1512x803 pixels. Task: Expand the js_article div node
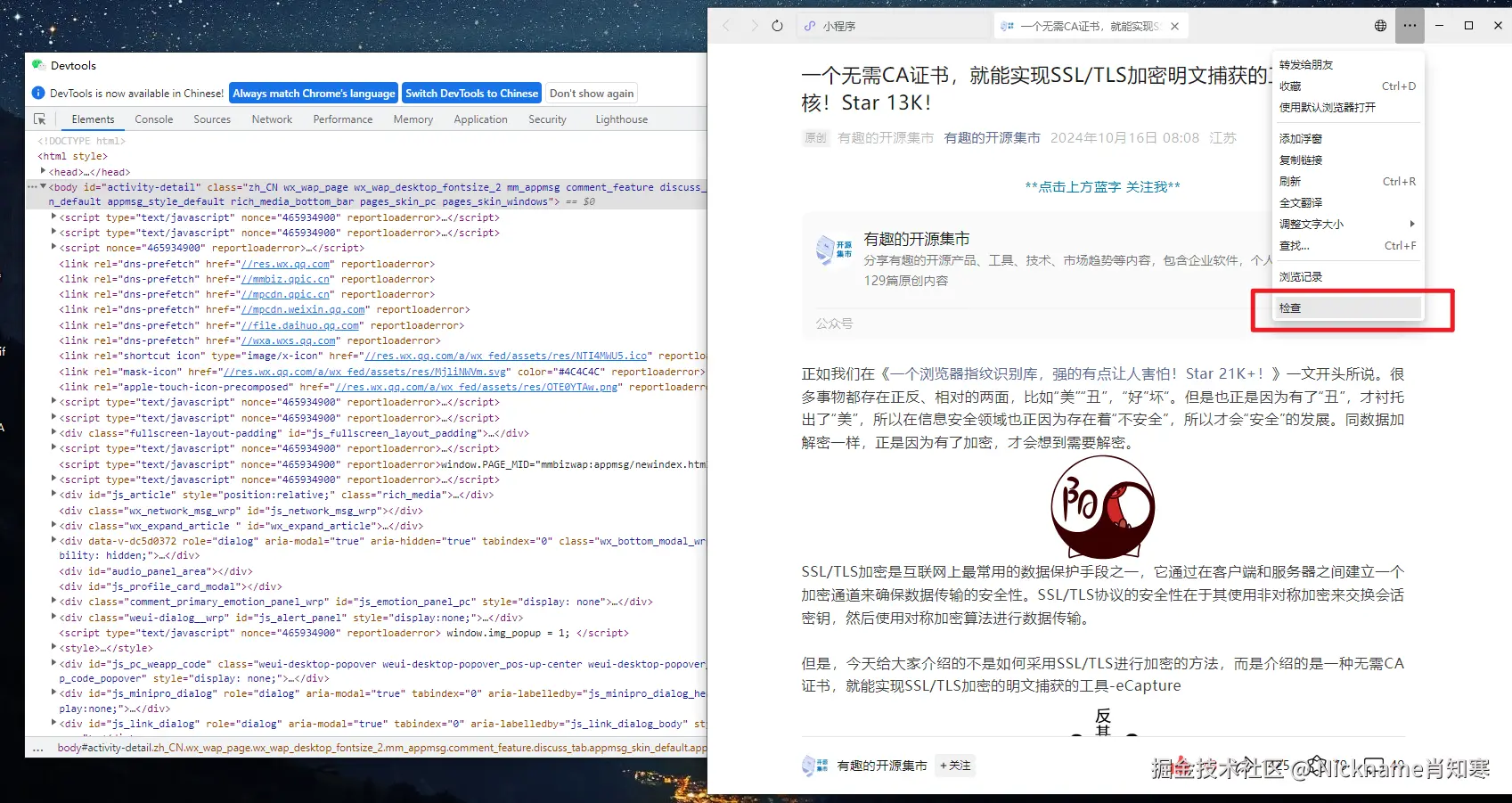click(54, 495)
